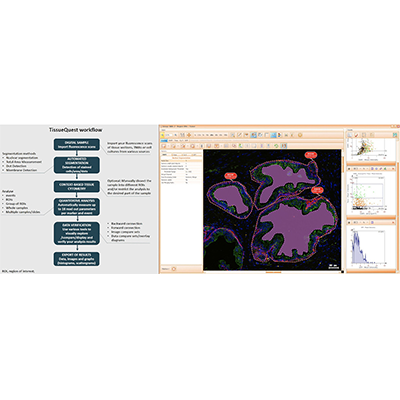Select the orange cross pan tool

(189, 135)
